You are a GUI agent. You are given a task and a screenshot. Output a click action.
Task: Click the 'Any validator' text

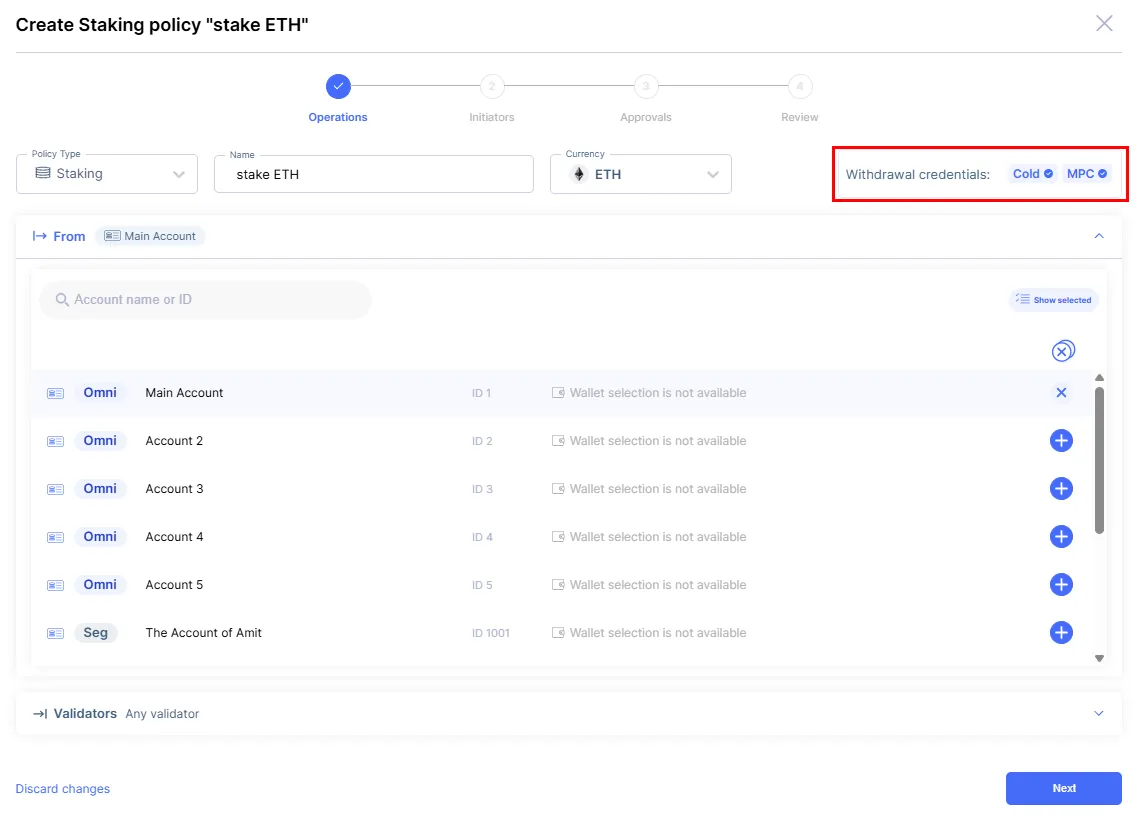(x=162, y=714)
